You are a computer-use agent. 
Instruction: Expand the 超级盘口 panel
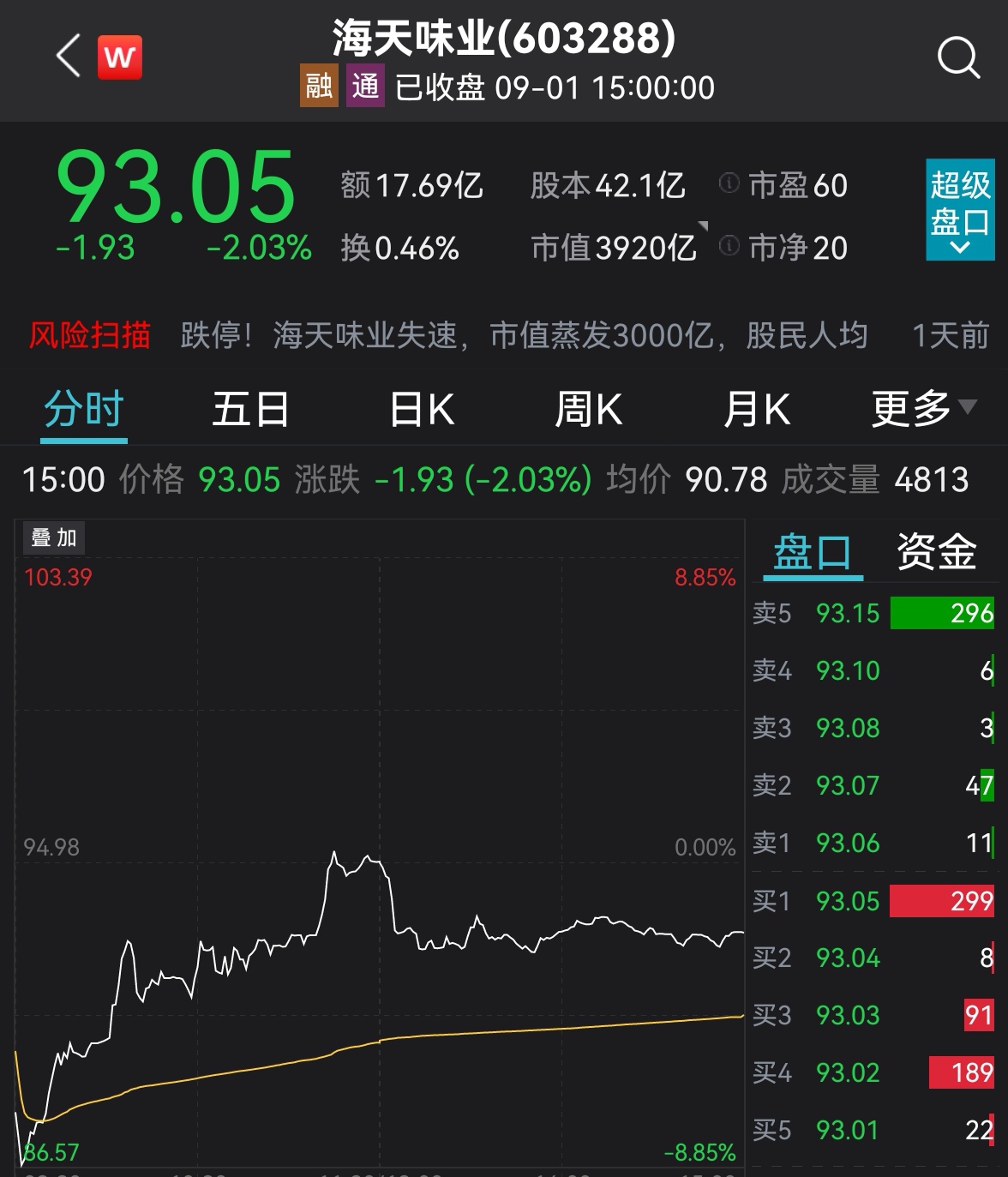[960, 210]
